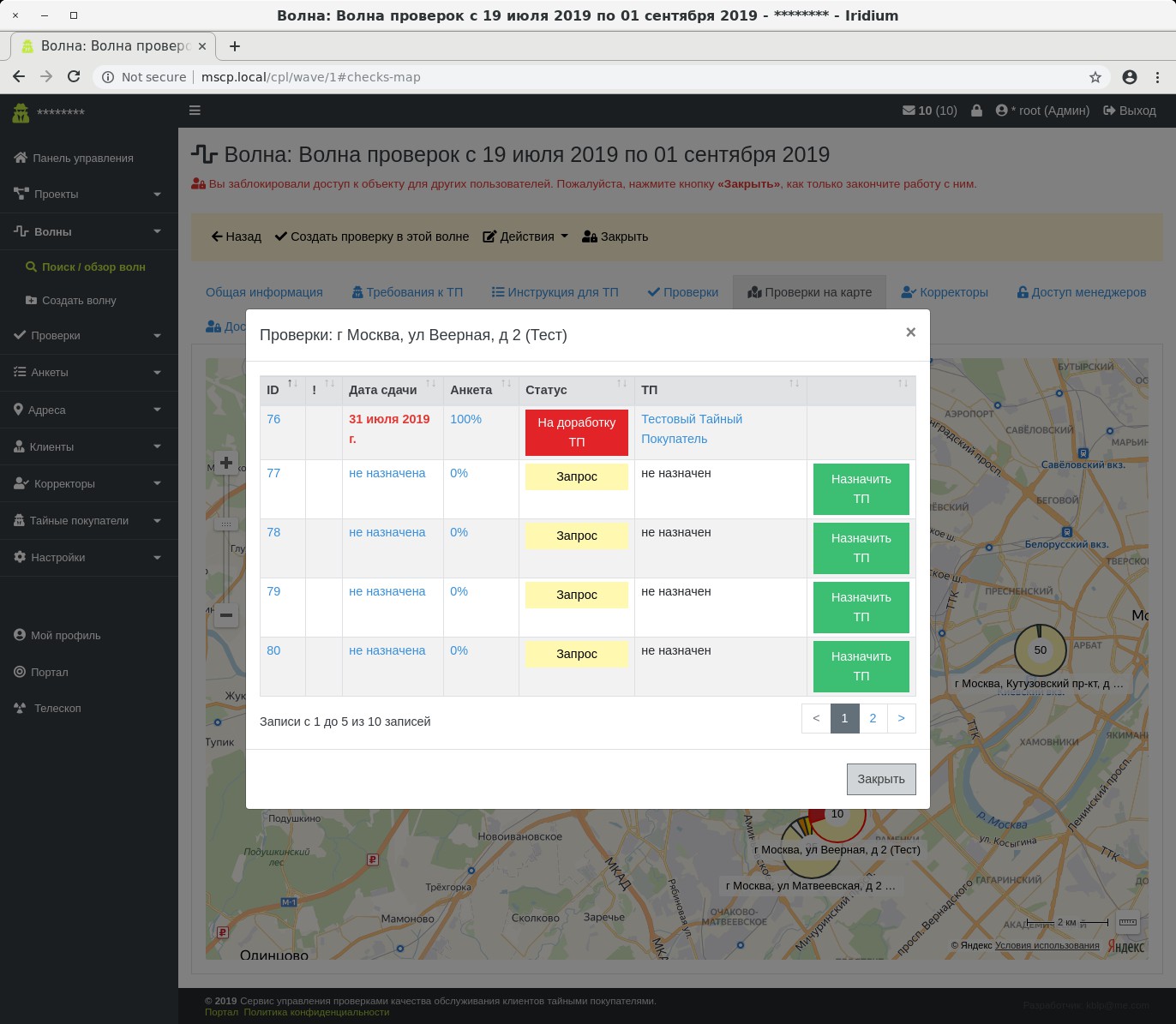This screenshot has width=1176, height=1024.
Task: Open the 100% questionnaire link
Action: coord(465,419)
